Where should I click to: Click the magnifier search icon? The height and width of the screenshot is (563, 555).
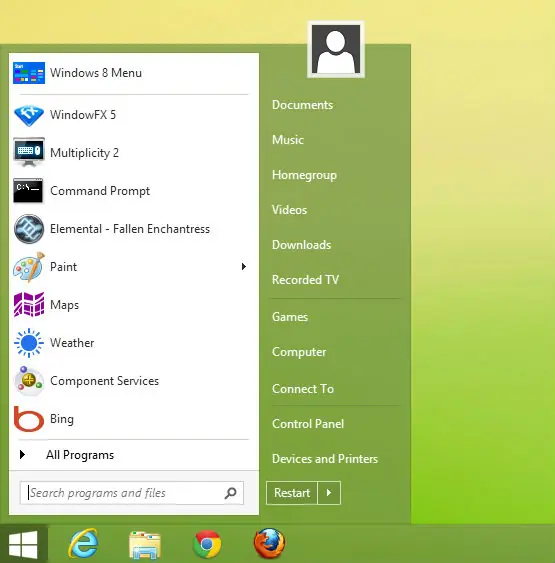click(230, 493)
